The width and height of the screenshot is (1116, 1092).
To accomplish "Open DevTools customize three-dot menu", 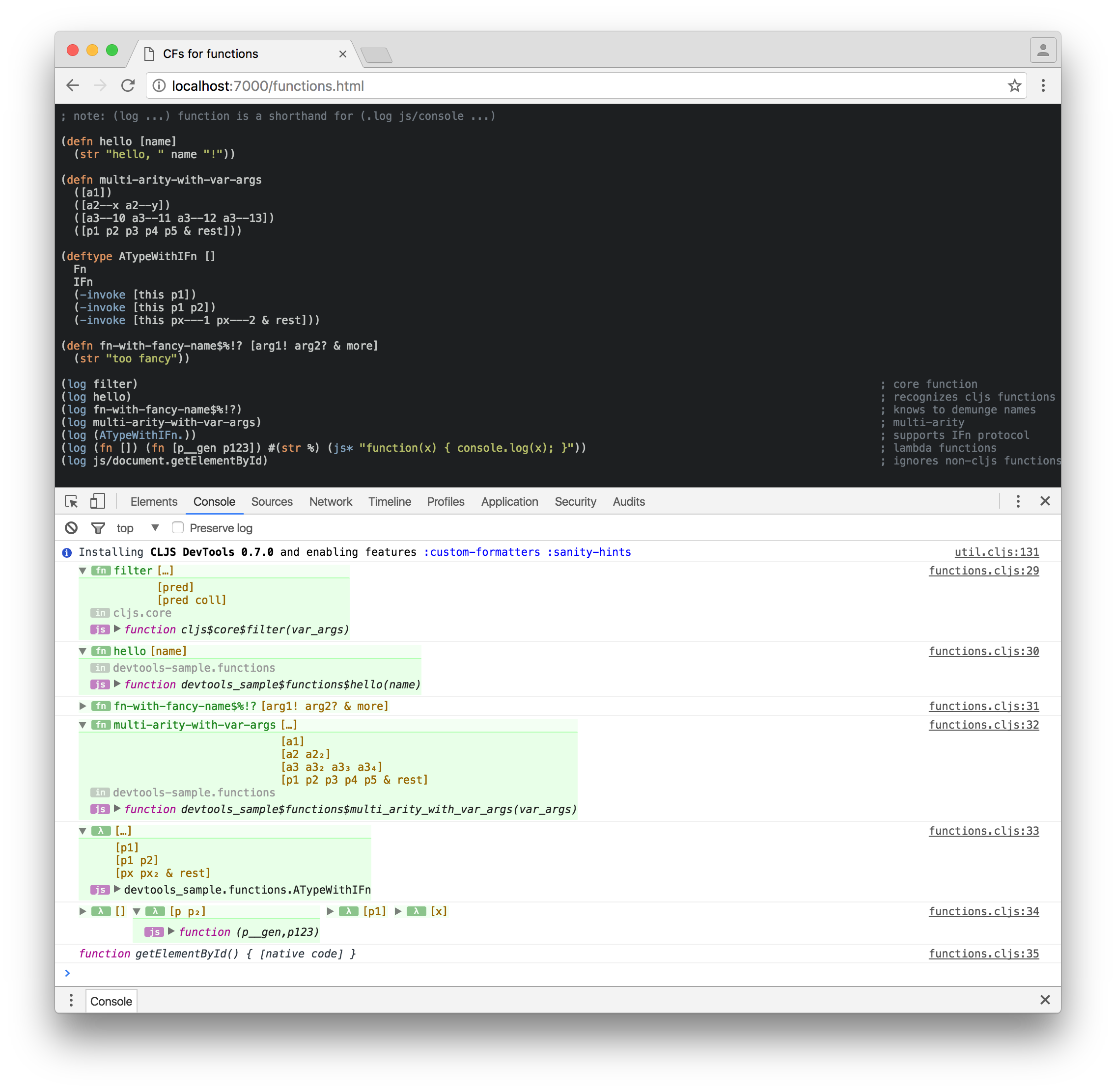I will [1017, 501].
